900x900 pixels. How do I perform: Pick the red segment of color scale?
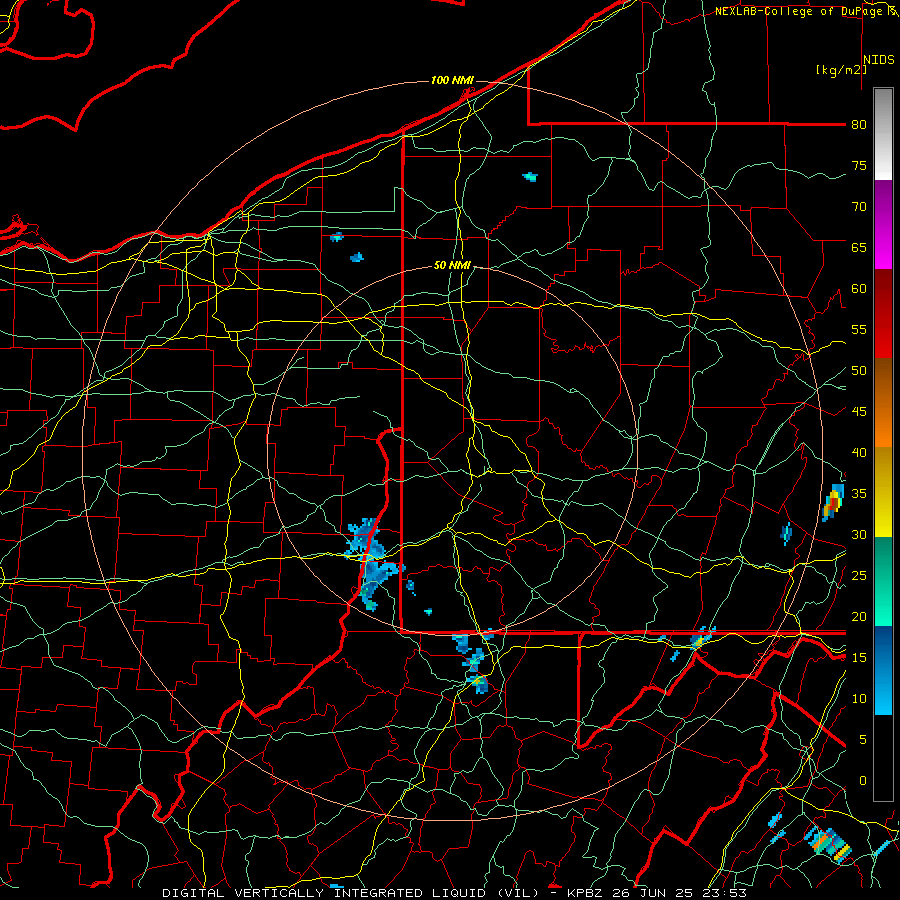pyautogui.click(x=883, y=315)
